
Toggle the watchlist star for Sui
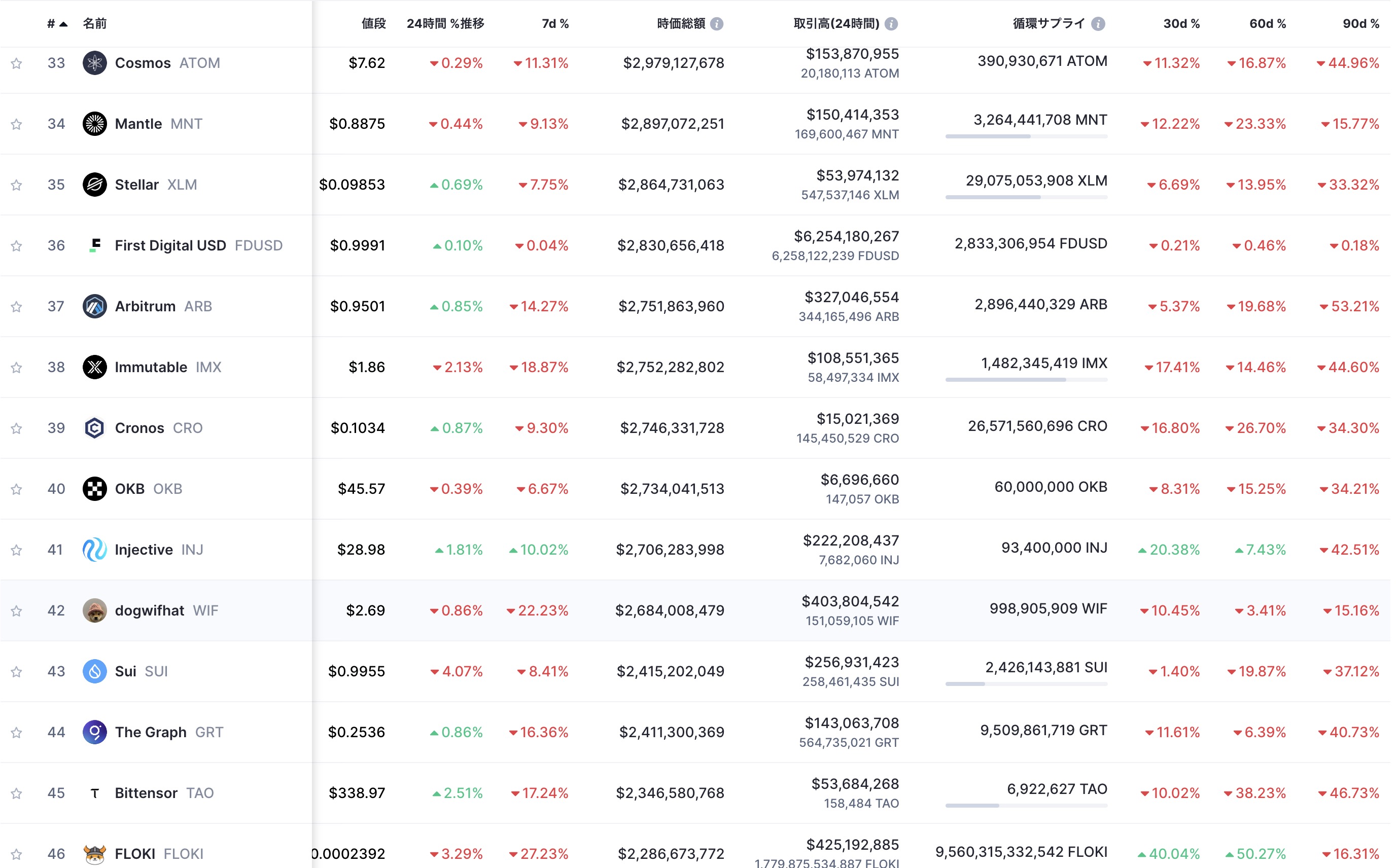[17, 672]
